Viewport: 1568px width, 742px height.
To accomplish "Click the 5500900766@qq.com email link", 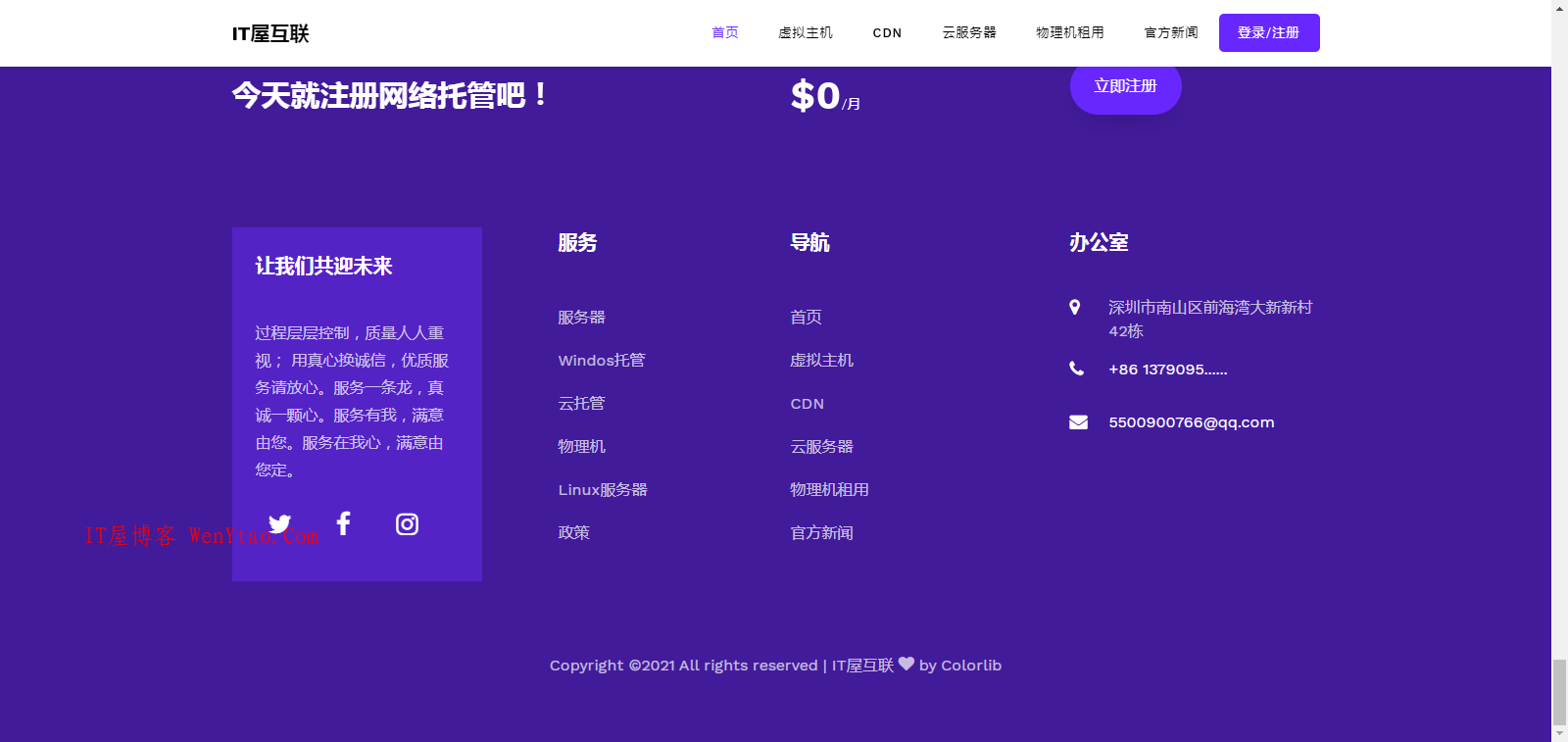I will [x=1192, y=422].
